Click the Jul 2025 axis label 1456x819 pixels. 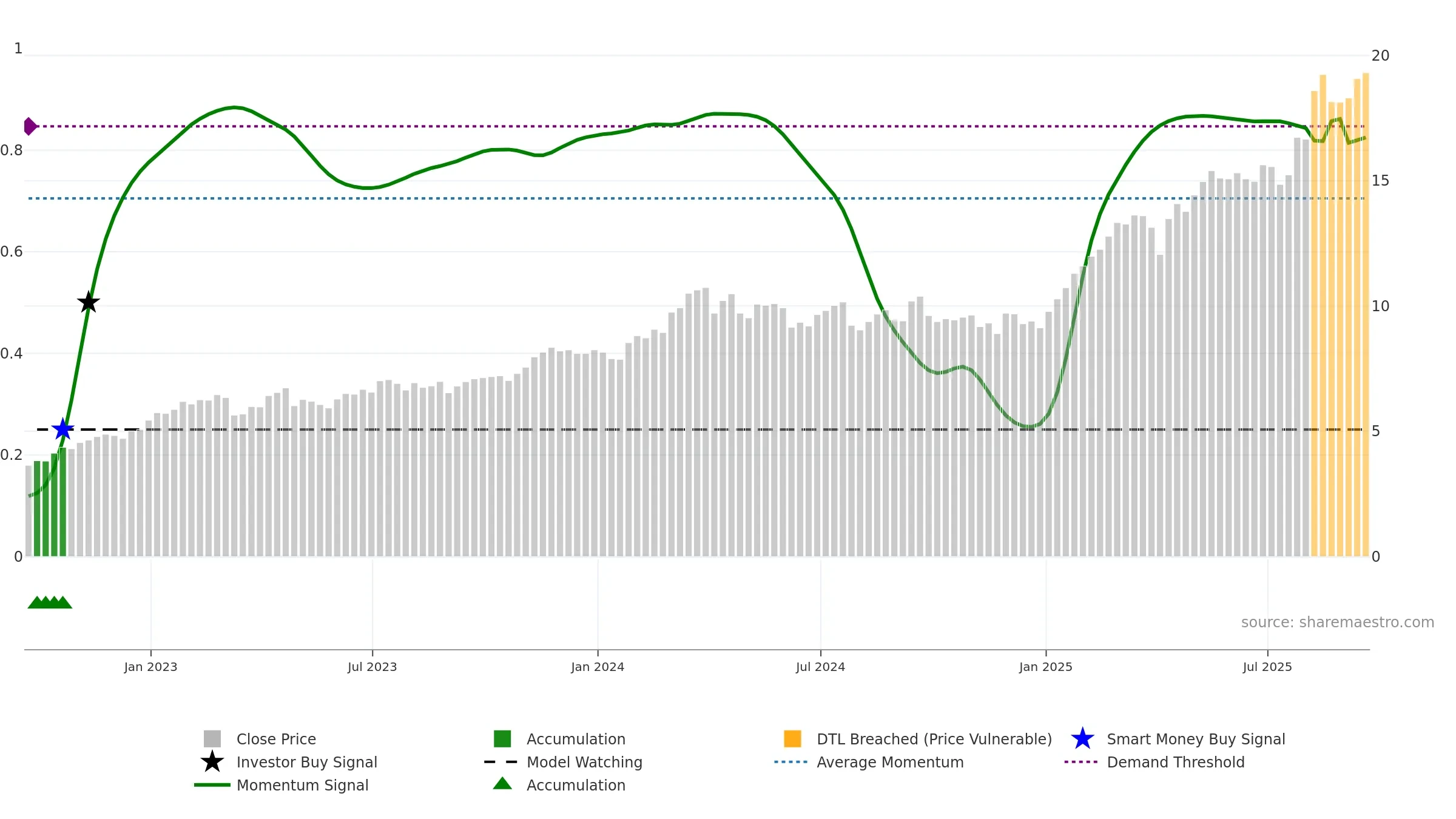tap(1267, 667)
